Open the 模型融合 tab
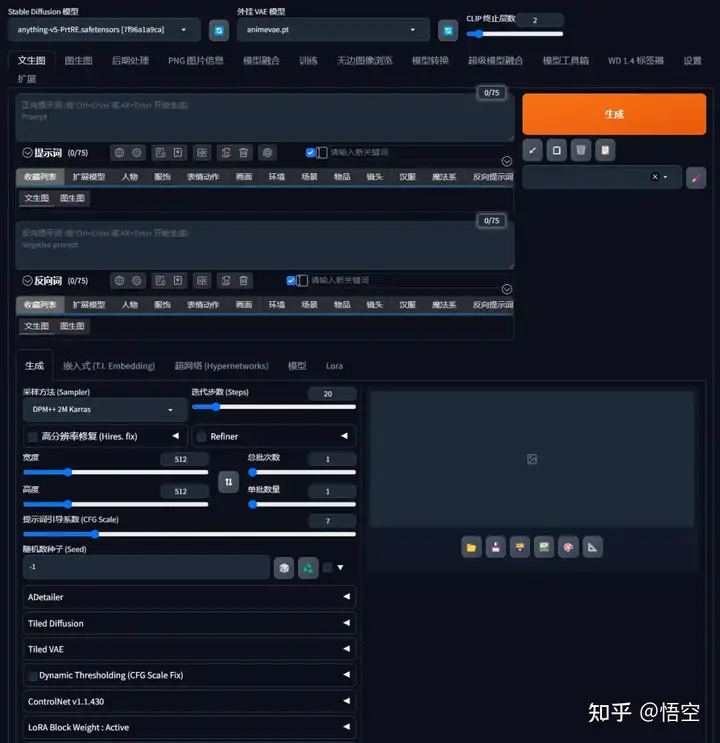The image size is (720, 743). click(261, 61)
